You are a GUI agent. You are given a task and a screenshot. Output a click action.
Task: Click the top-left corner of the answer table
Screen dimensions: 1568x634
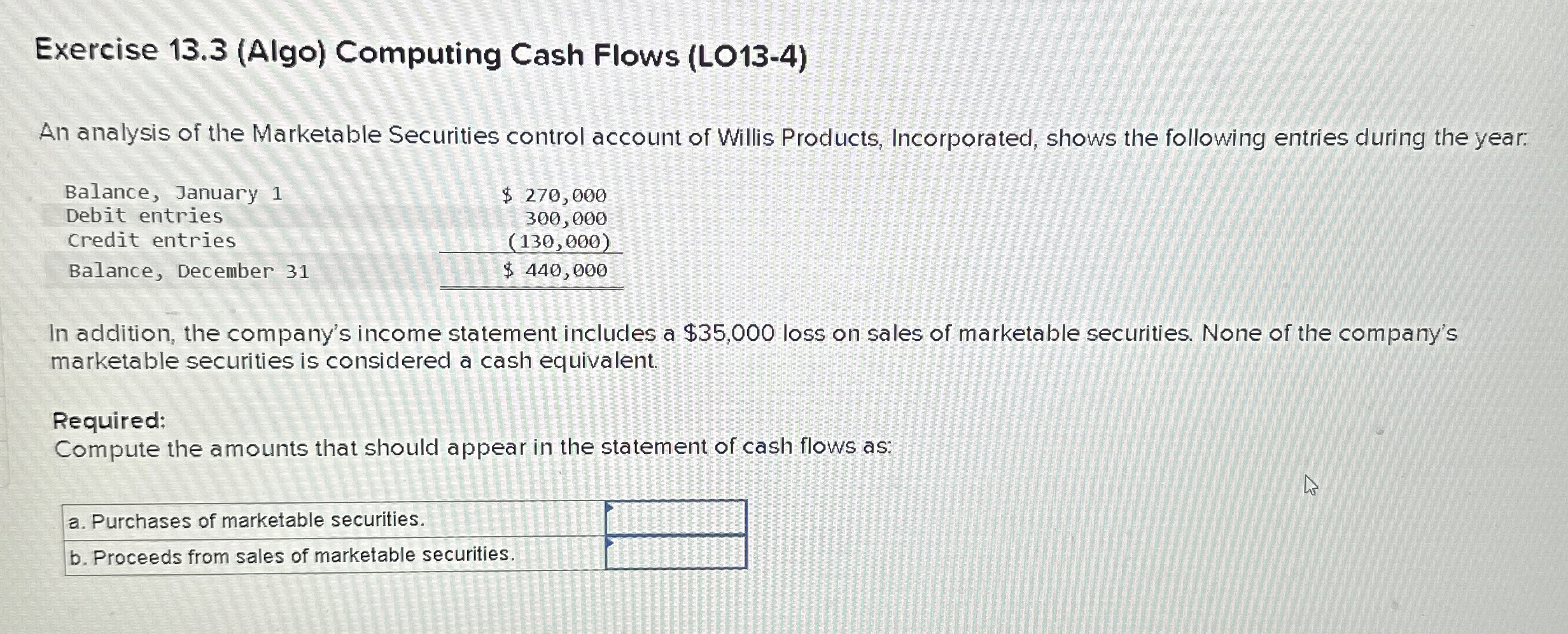tap(66, 504)
